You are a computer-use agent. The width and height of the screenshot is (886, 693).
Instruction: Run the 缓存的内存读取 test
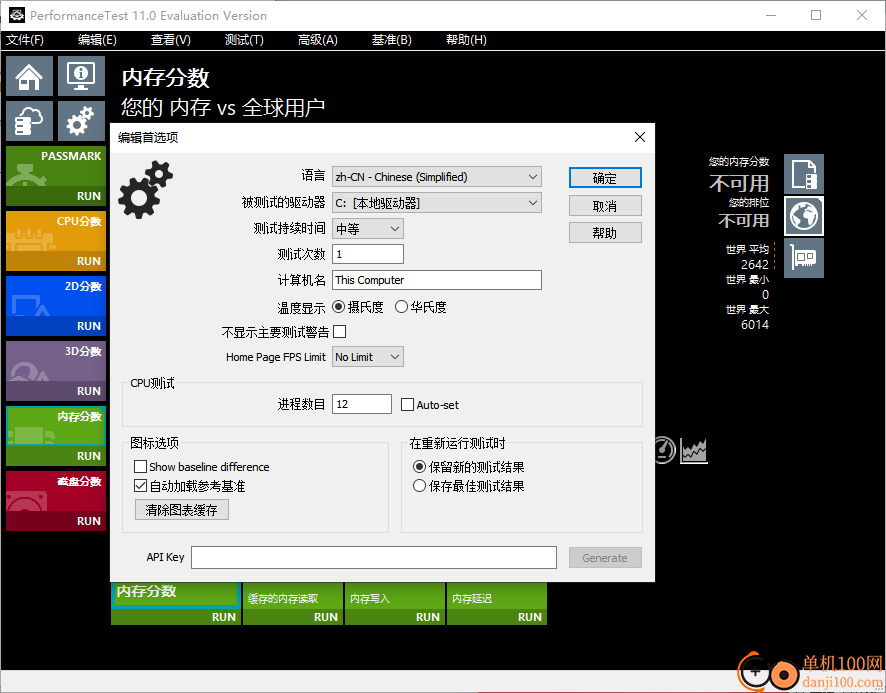[x=293, y=604]
